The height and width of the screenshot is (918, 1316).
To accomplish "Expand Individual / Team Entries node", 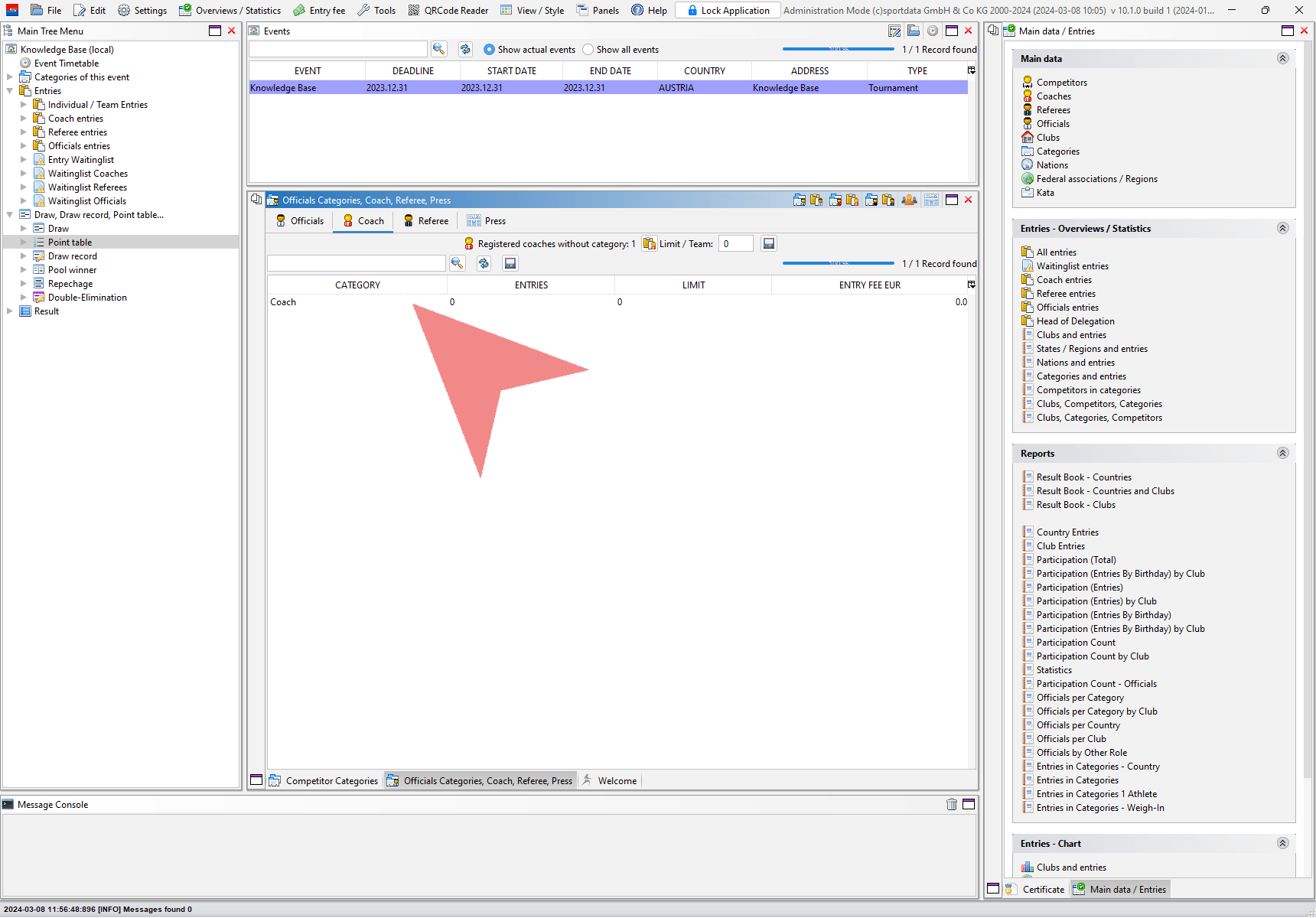I will tap(24, 105).
